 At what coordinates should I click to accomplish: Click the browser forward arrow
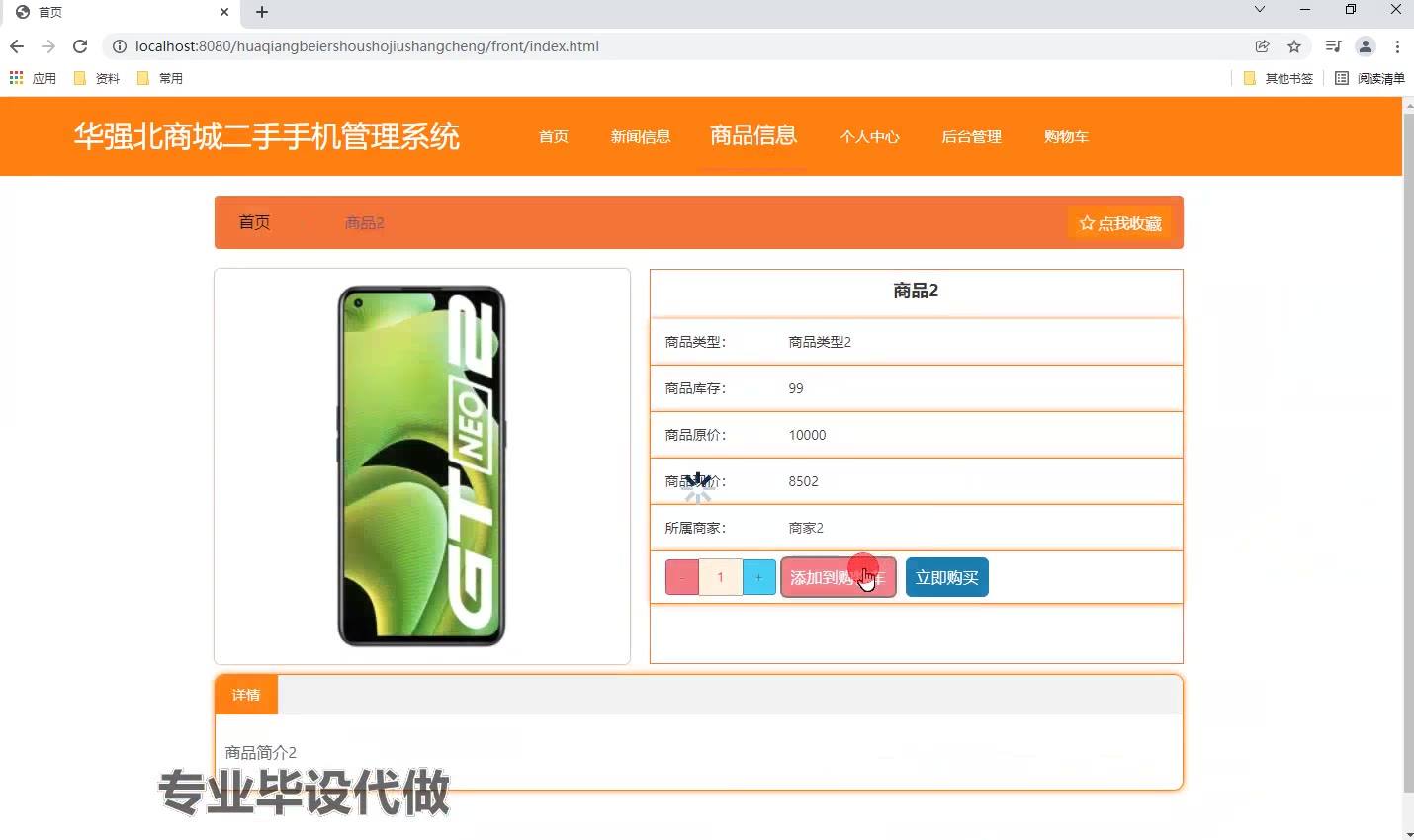coord(48,46)
